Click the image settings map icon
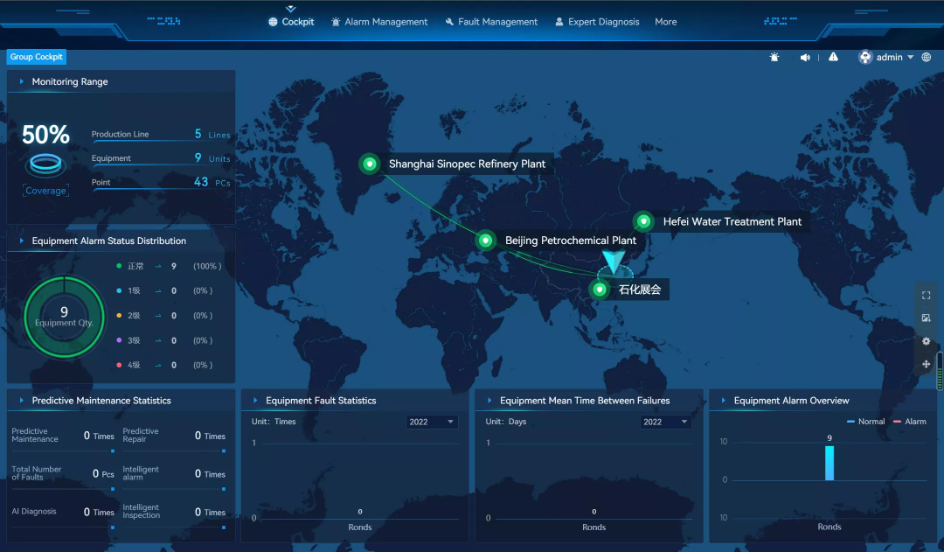Viewport: 946px width, 554px height. (926, 318)
